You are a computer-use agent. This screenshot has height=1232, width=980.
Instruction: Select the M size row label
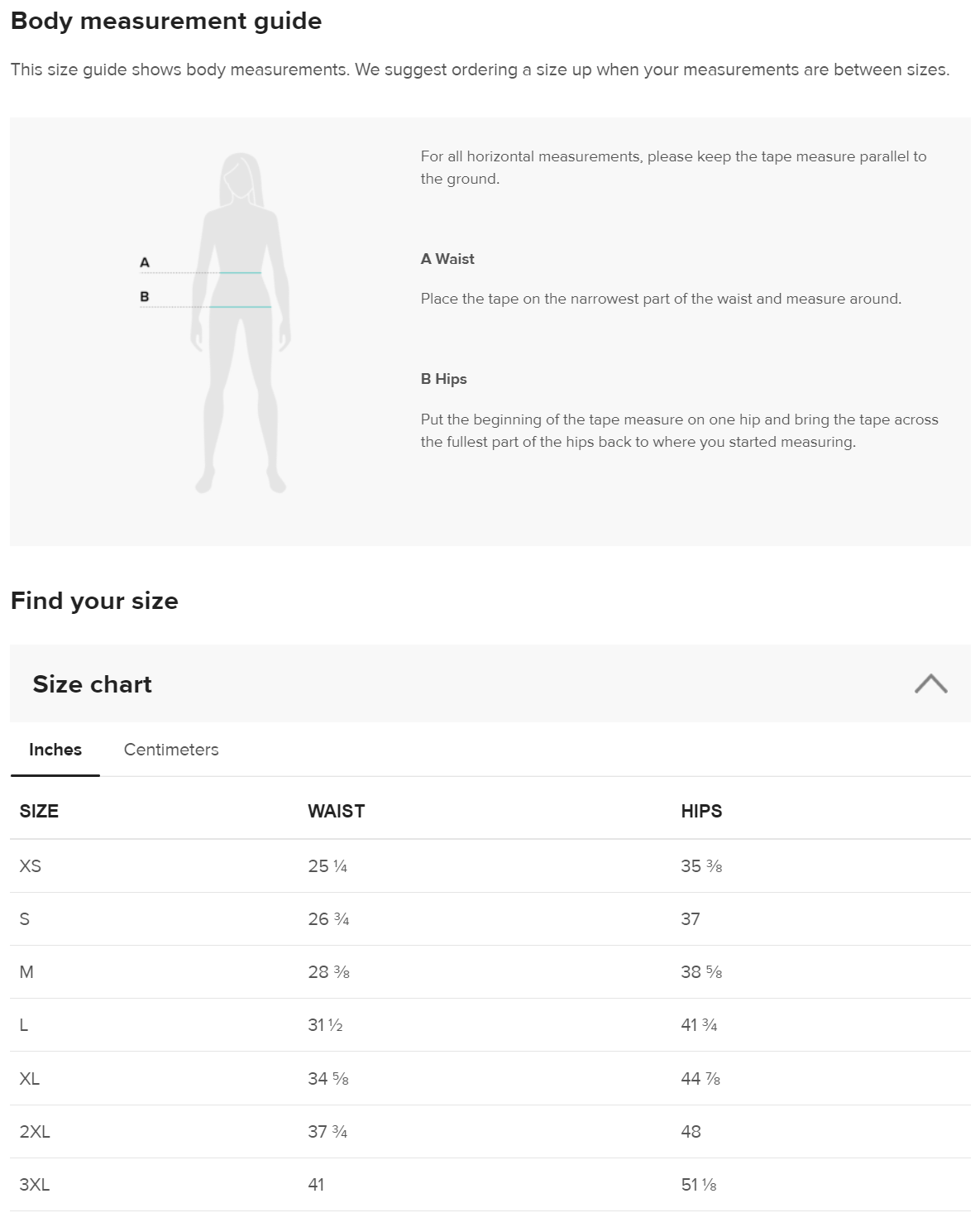point(26,972)
